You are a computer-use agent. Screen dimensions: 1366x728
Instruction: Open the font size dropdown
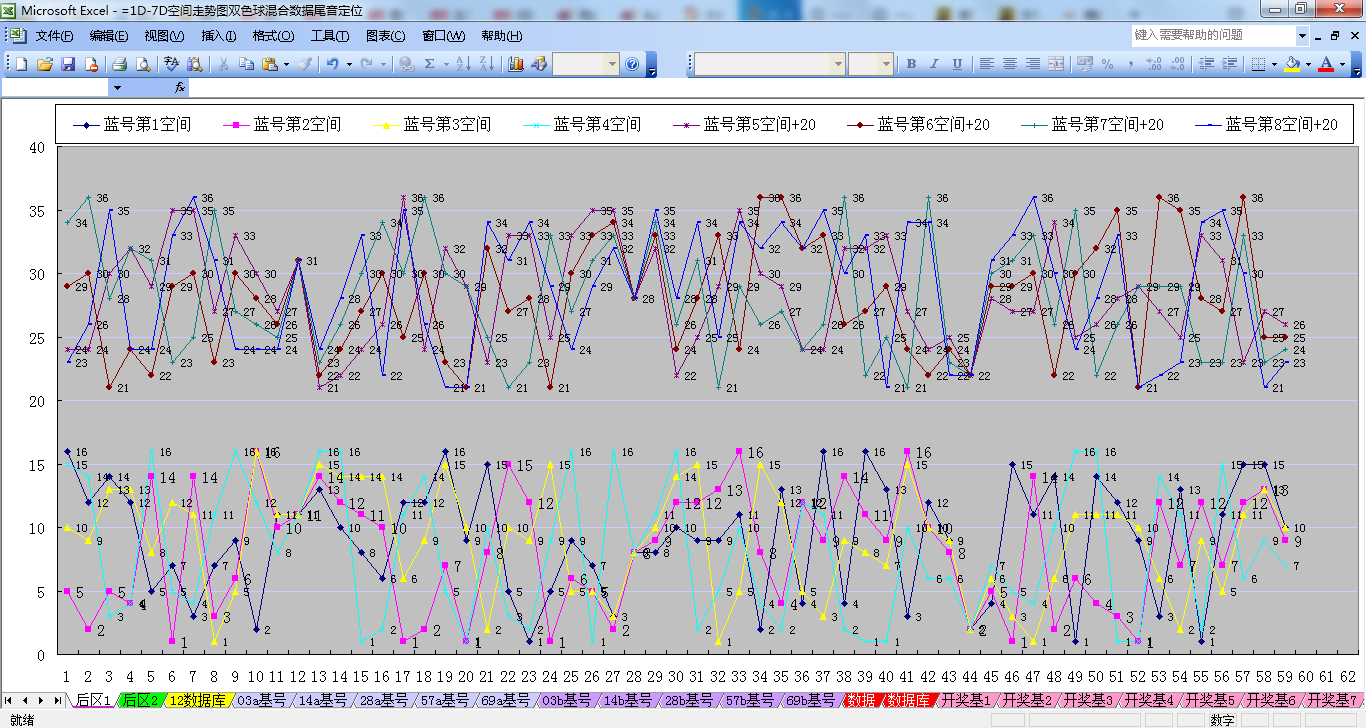point(886,64)
